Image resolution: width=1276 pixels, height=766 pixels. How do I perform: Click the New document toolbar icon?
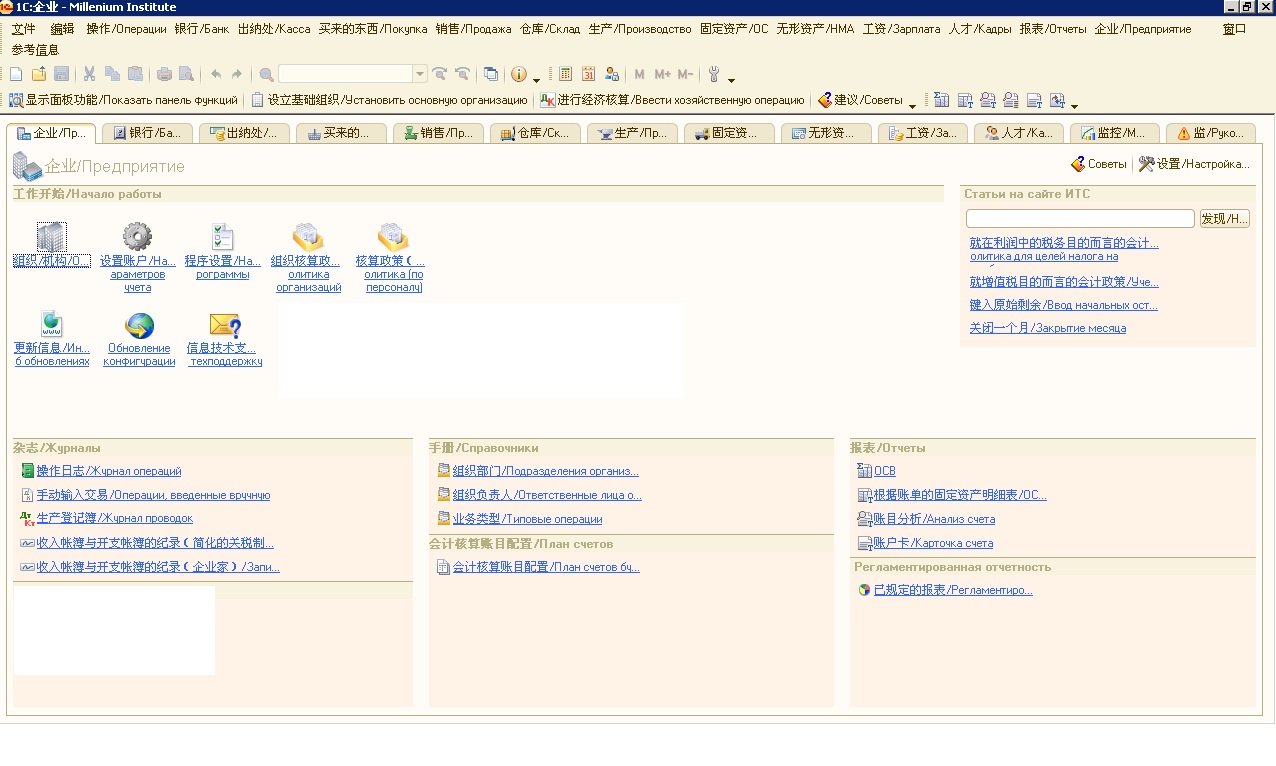pos(16,74)
